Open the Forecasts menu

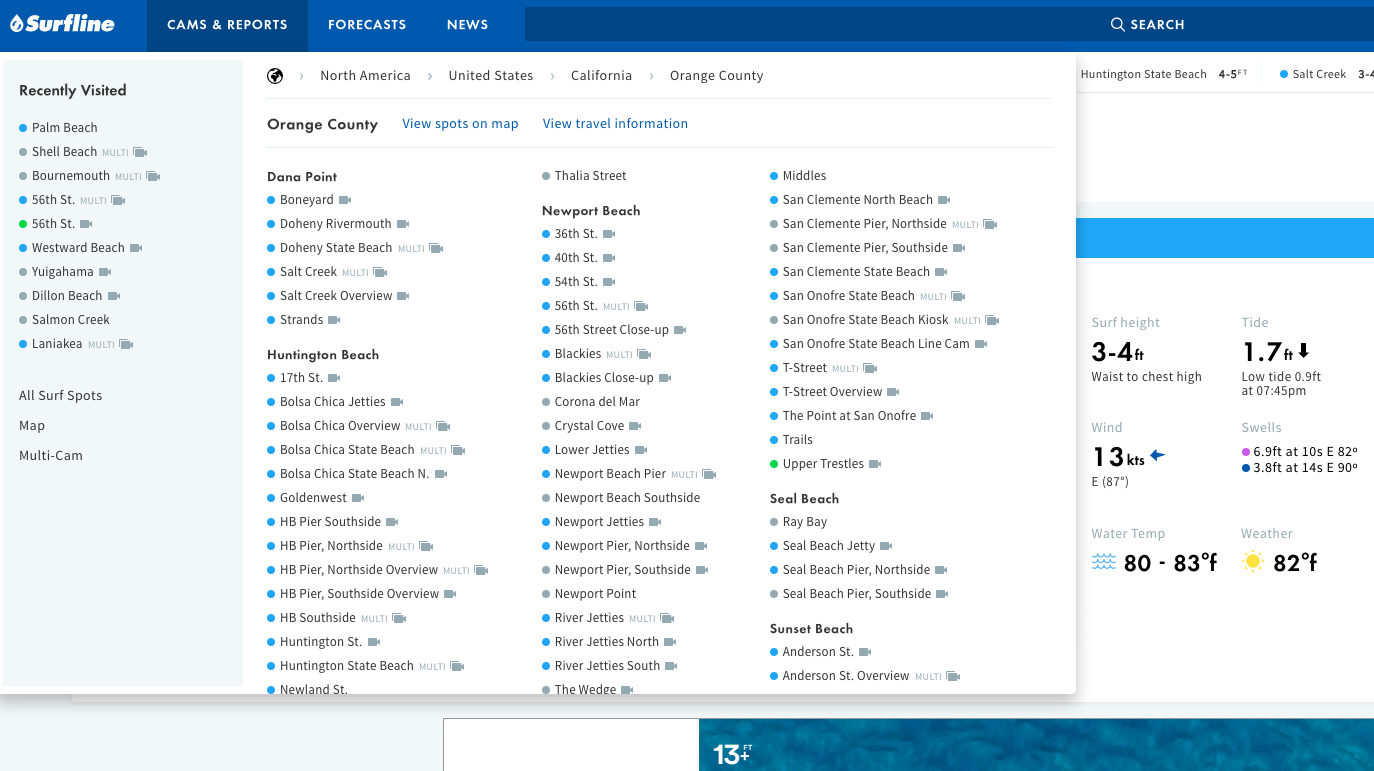[367, 25]
